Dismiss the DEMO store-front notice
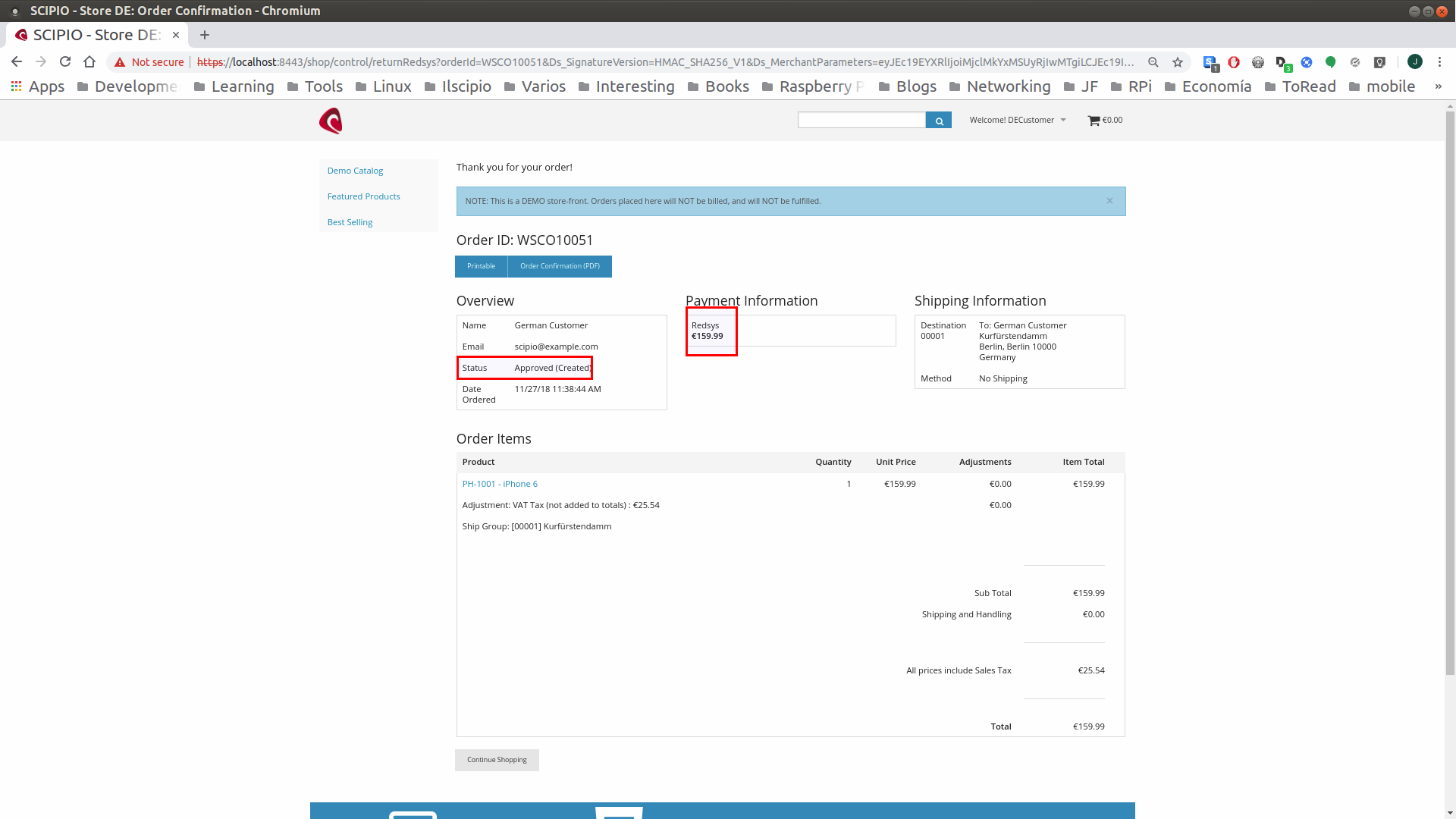Screen dimensions: 1456x819 (x=1109, y=201)
